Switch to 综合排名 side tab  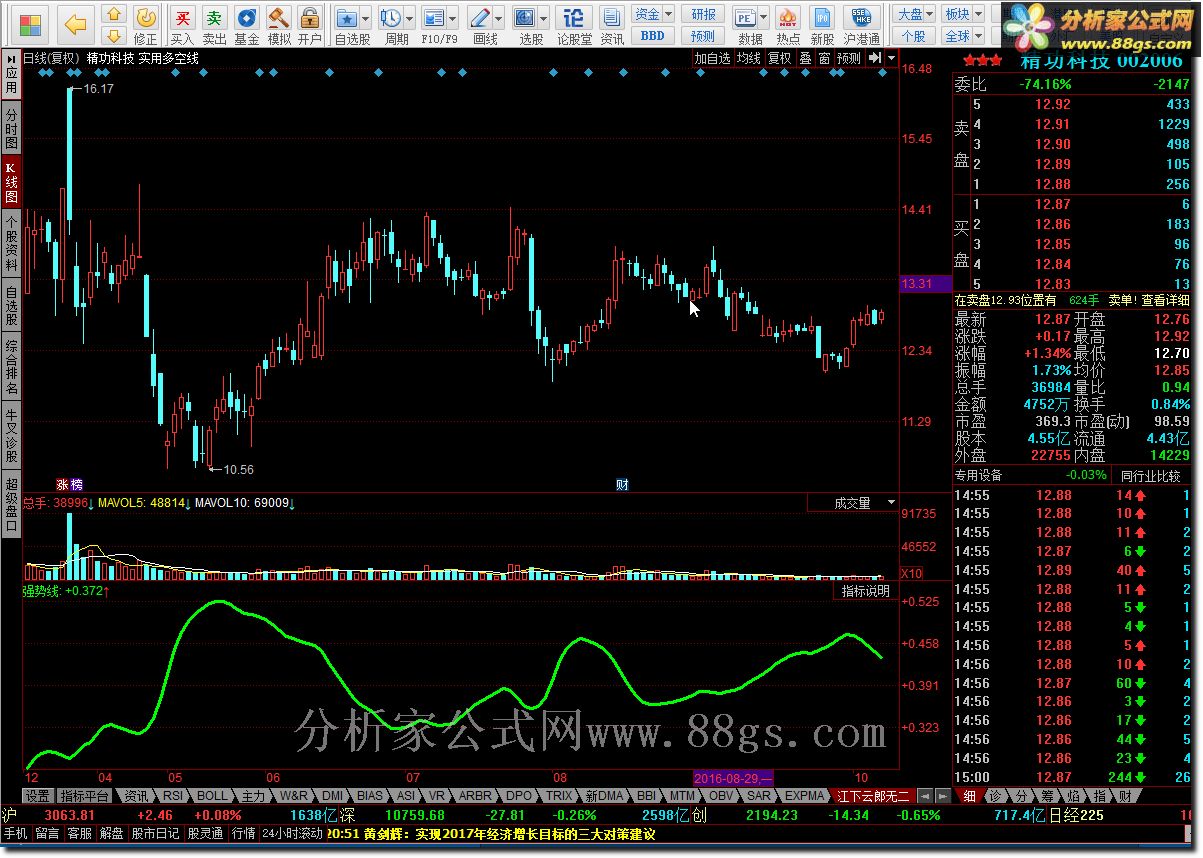[x=11, y=368]
